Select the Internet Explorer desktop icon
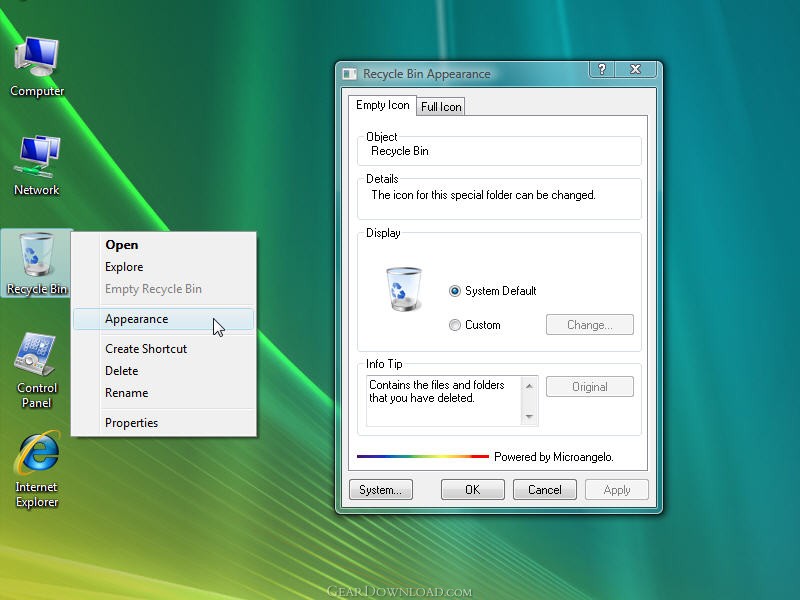This screenshot has height=600, width=800. tap(37, 469)
